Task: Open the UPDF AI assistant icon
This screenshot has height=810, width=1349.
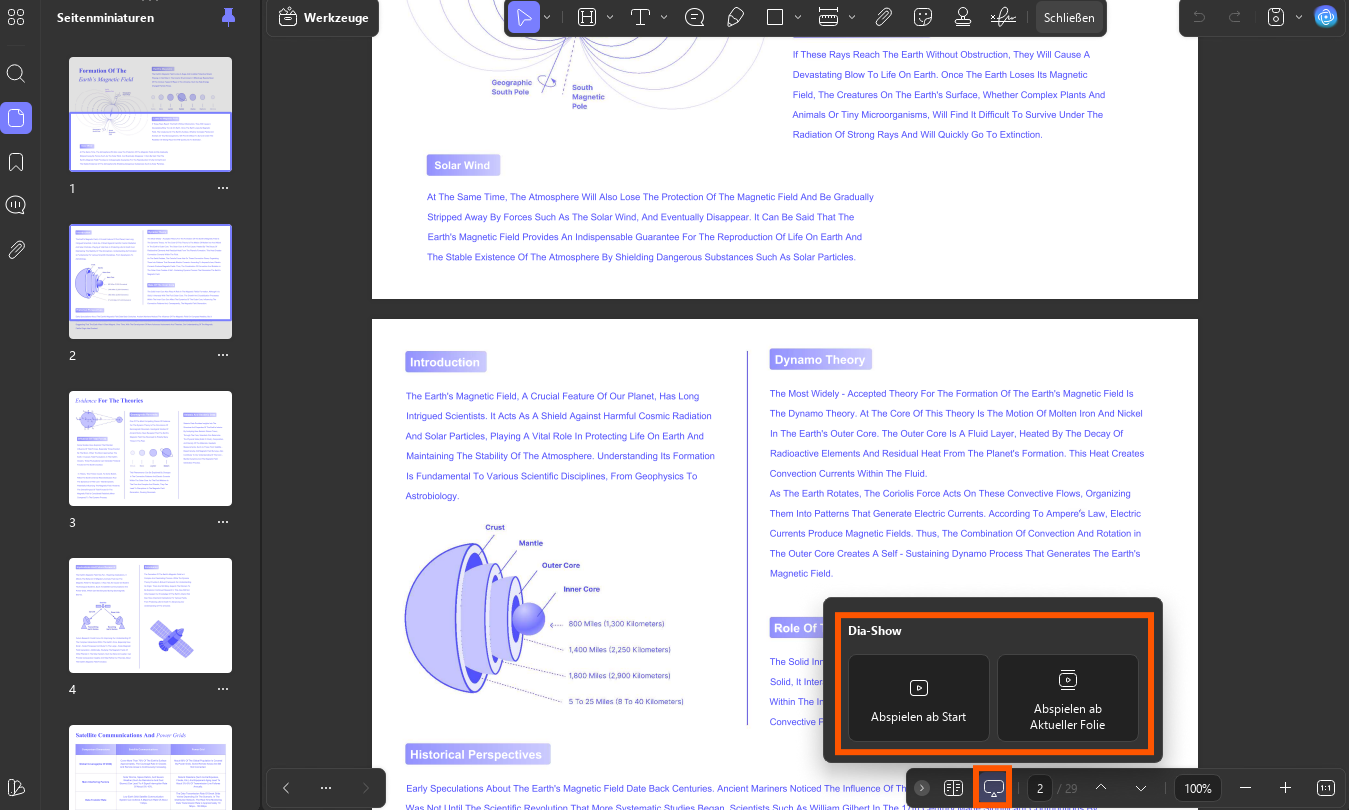Action: [1326, 17]
